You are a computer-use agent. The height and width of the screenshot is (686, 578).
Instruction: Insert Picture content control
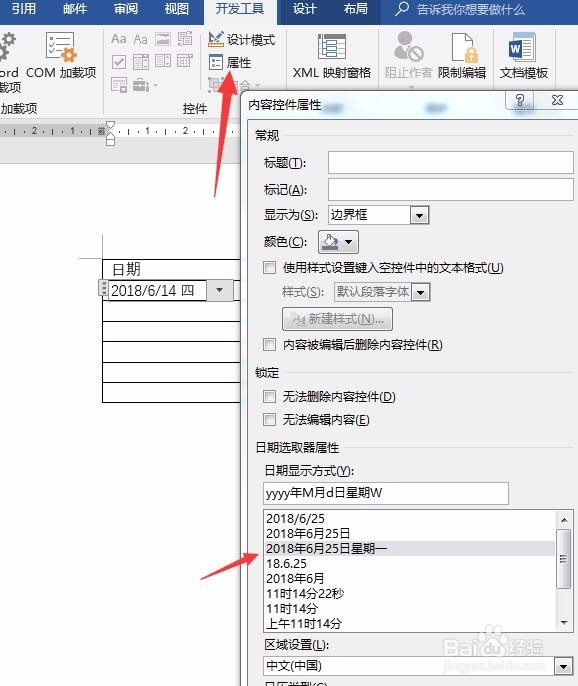tap(163, 39)
